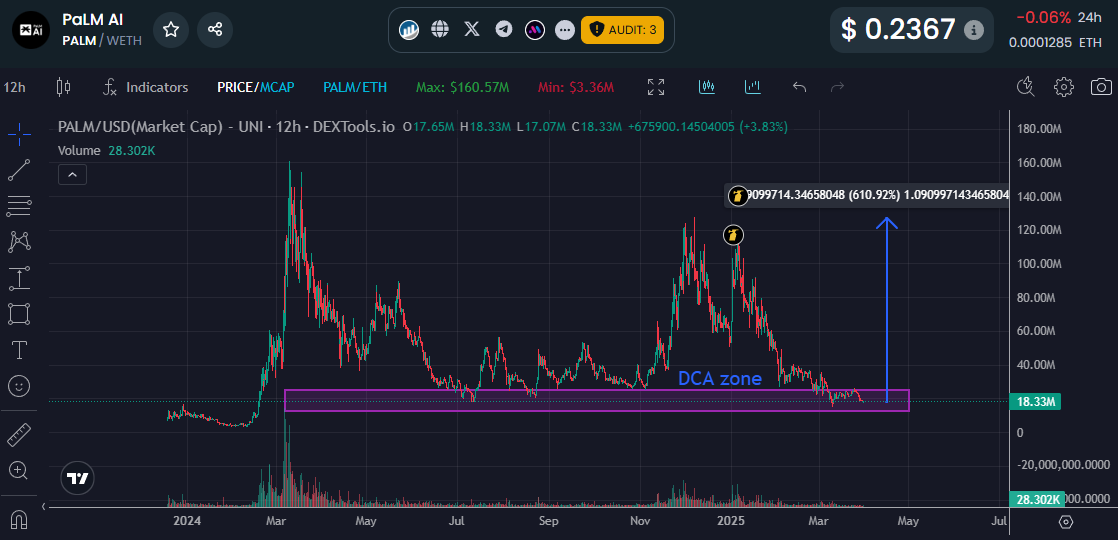
Task: Open the DEXTools chart link icon
Action: (x=409, y=29)
